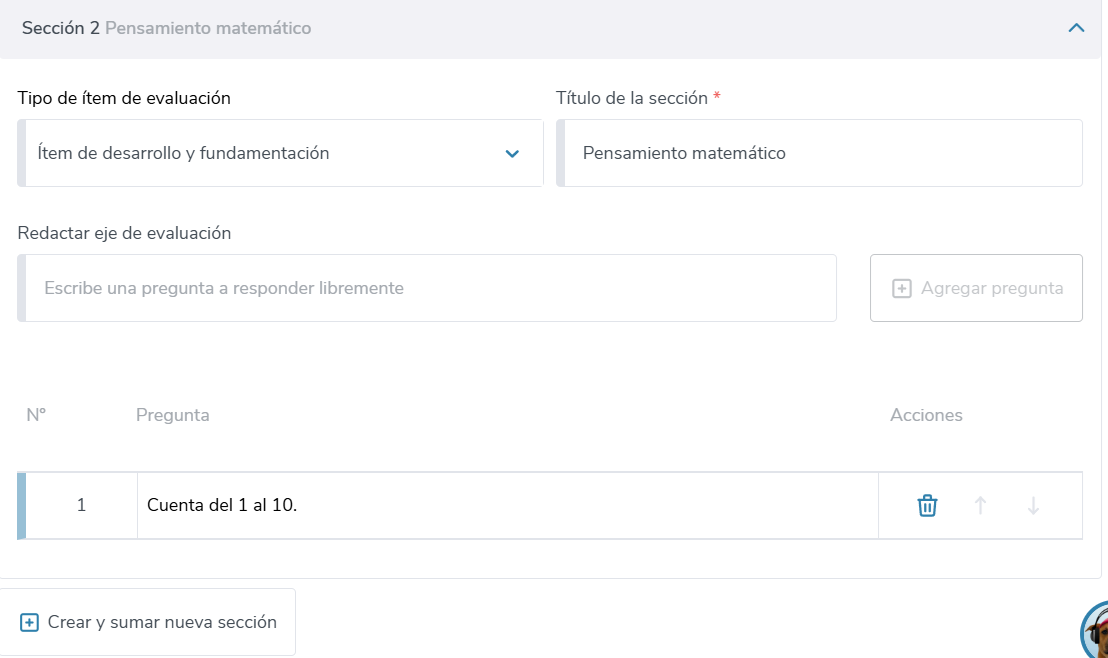
Task: Click the Redactar eje de evaluación label
Action: tap(124, 233)
